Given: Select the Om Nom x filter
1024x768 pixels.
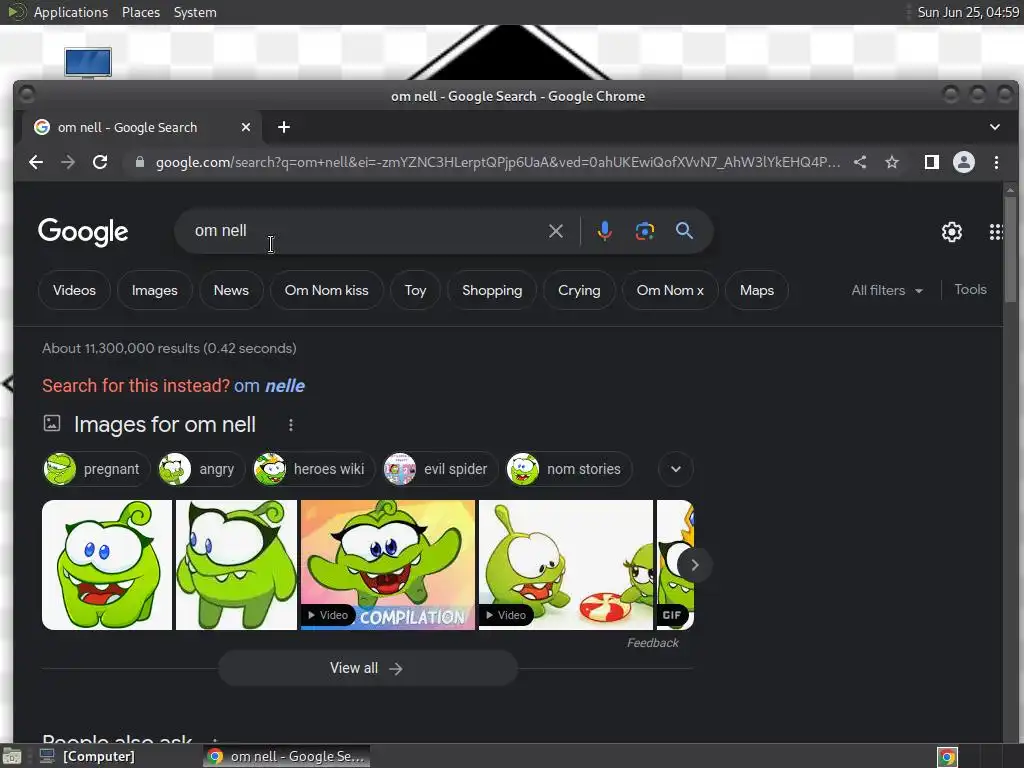Looking at the screenshot, I should tap(670, 291).
